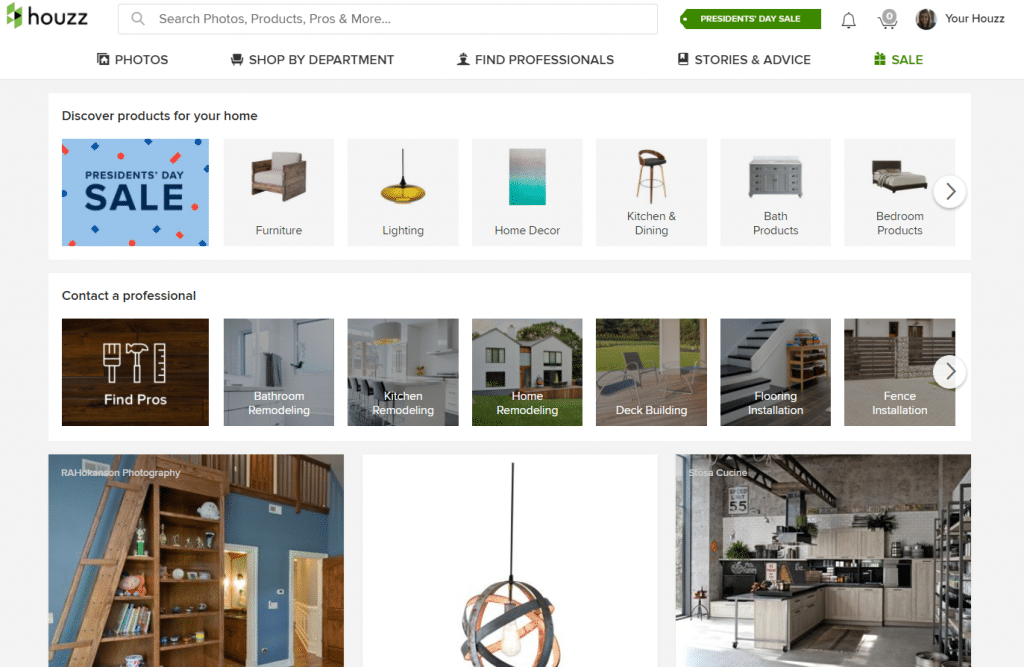Open the Your Houzz menu
The image size is (1024, 667).
click(x=974, y=19)
